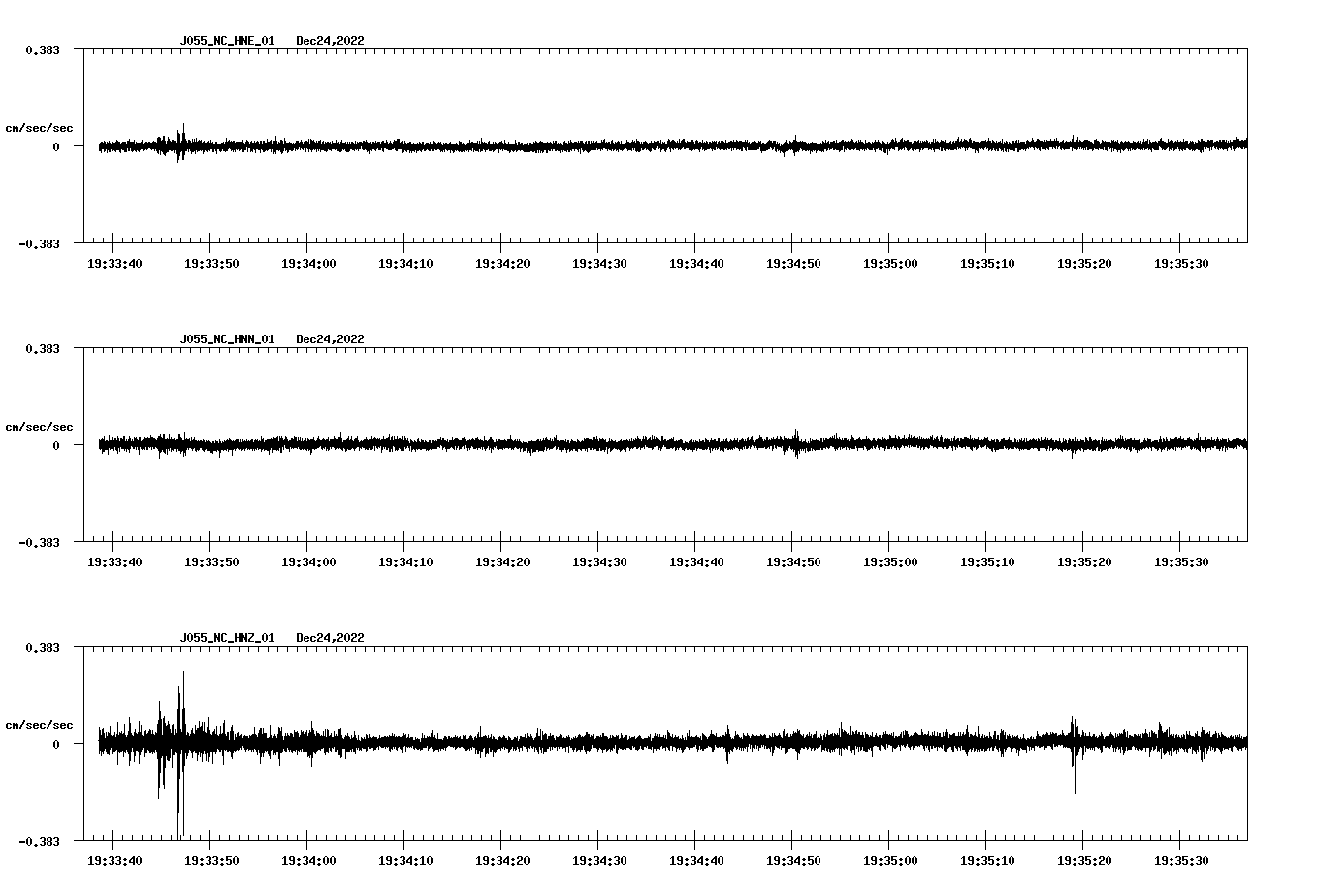
Task: Click the -0.383 amplitude label on bottom plot
Action: tap(40, 842)
